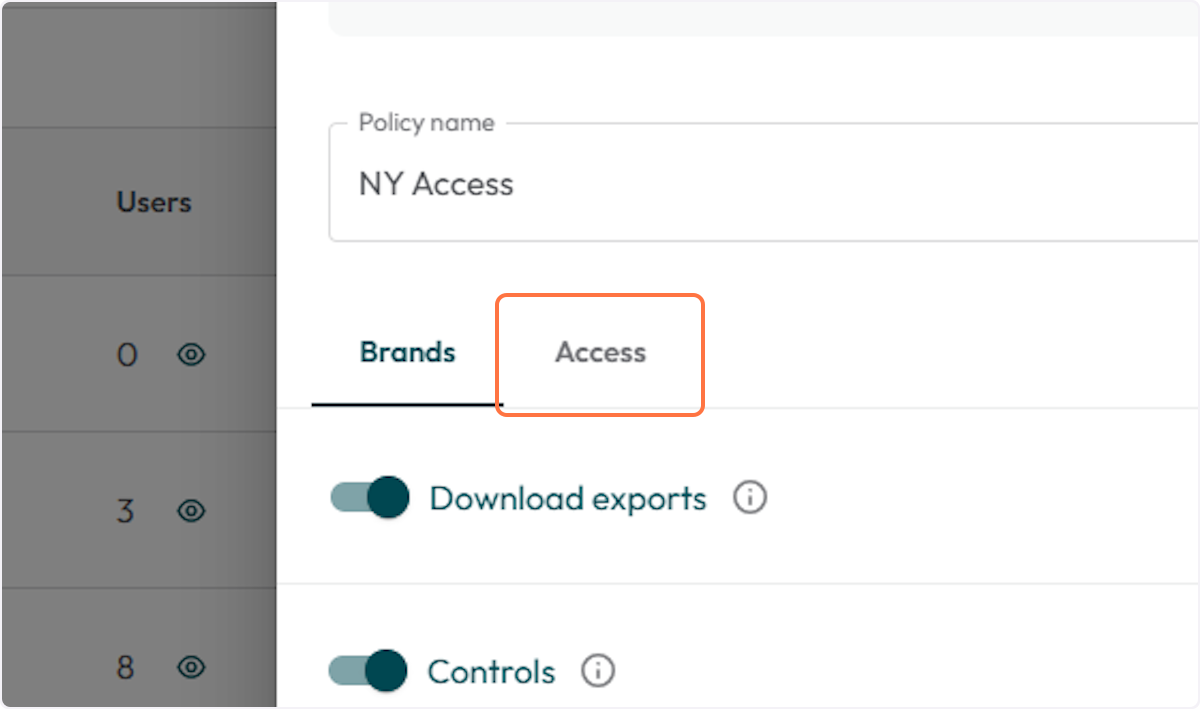Switch to the Access tab
The height and width of the screenshot is (709, 1200).
pos(600,353)
